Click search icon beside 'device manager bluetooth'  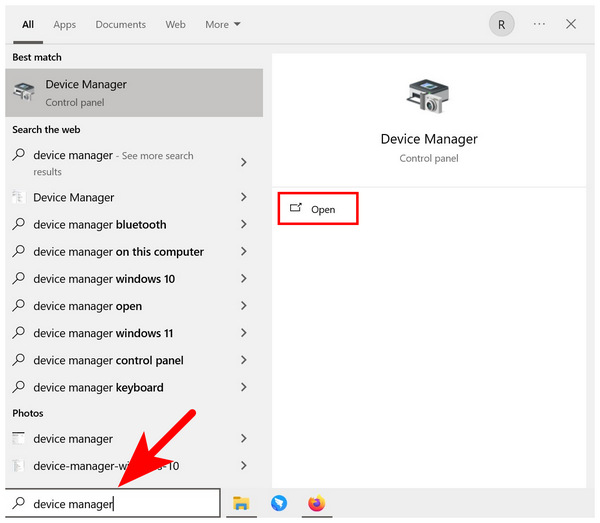point(18,224)
